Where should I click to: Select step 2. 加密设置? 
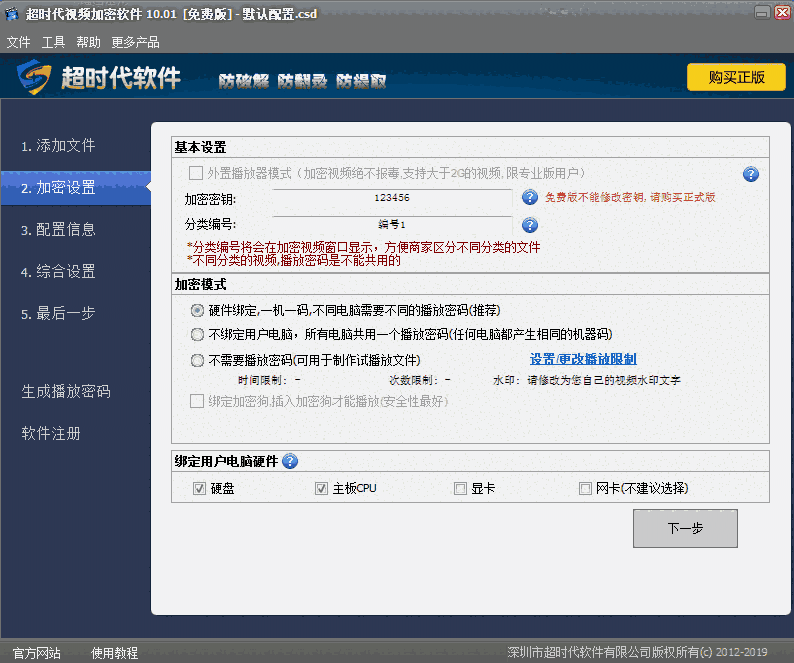[x=76, y=188]
